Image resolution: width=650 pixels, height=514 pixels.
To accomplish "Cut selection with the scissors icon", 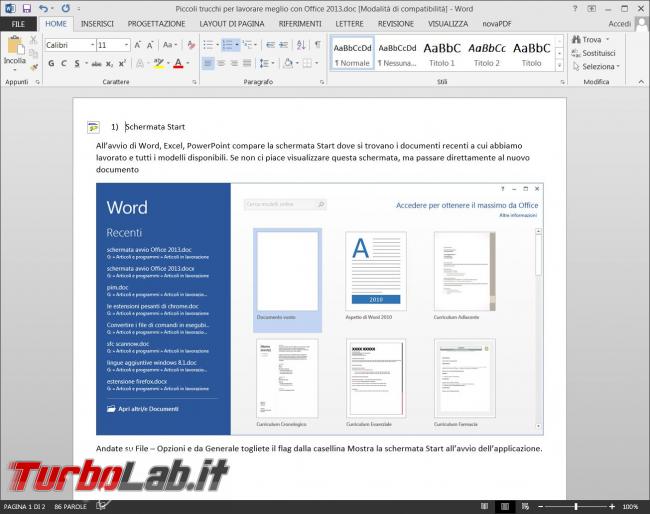I will pyautogui.click(x=34, y=40).
